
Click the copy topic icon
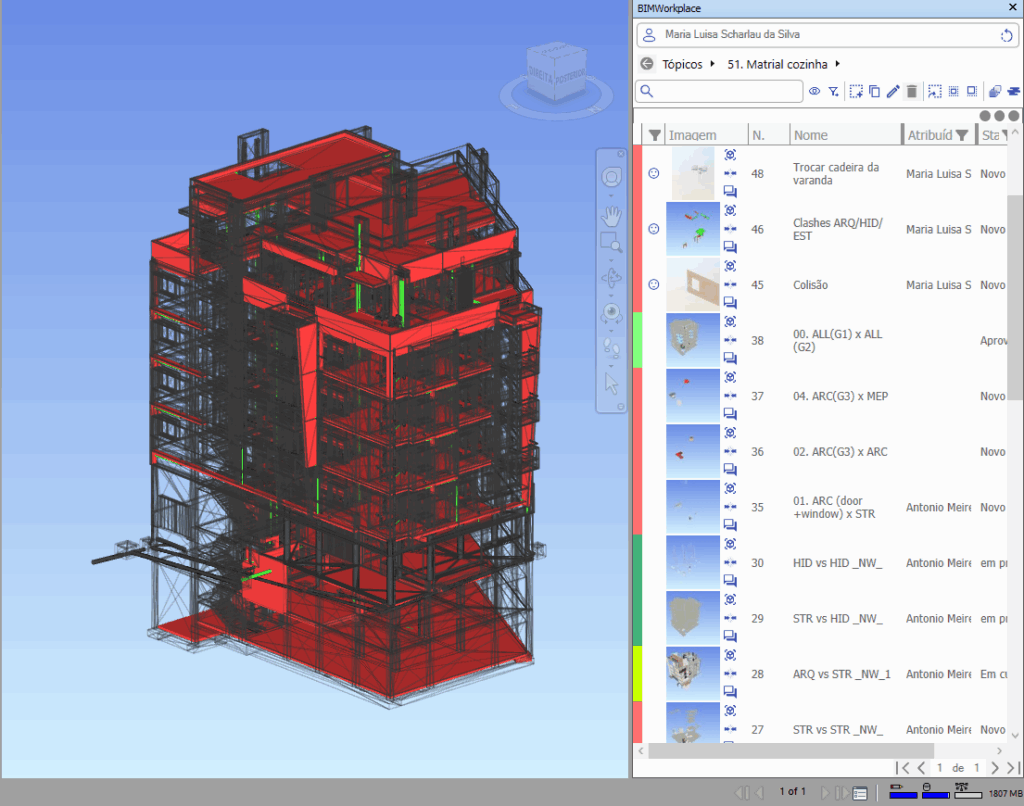tap(874, 91)
